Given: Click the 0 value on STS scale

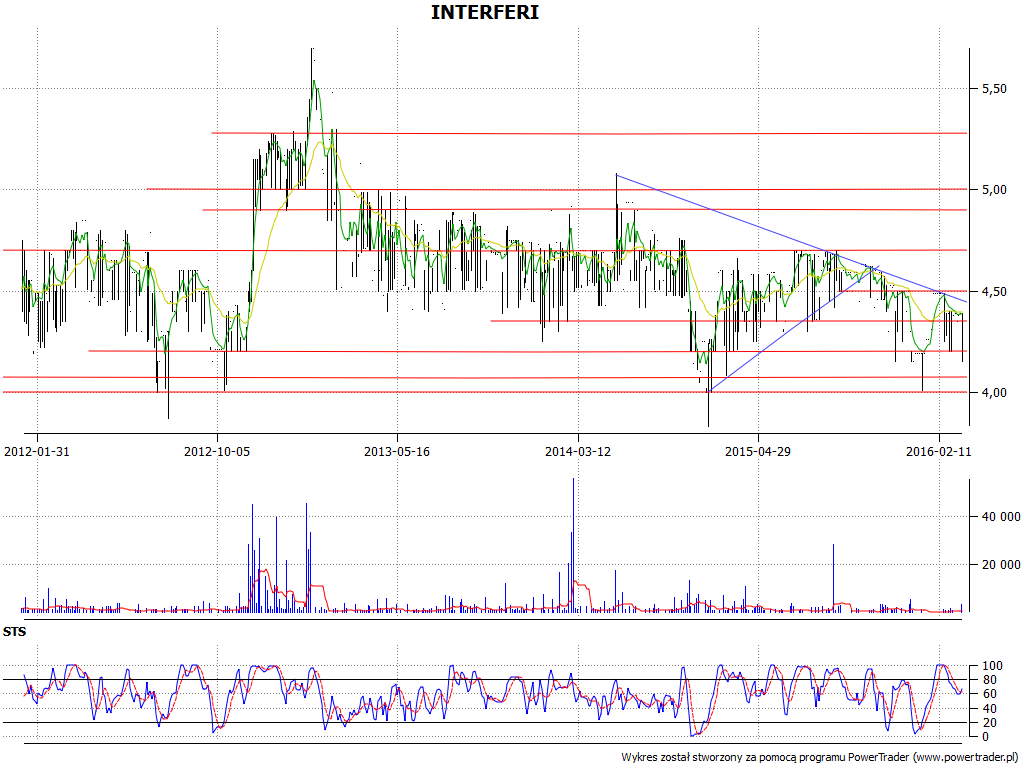Looking at the screenshot, I should coord(985,737).
